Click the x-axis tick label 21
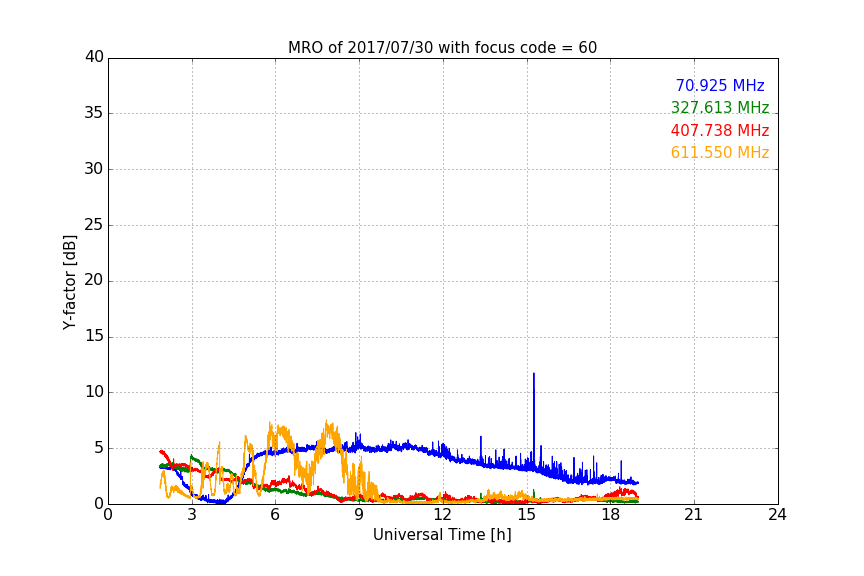The image size is (864, 576). click(x=694, y=515)
